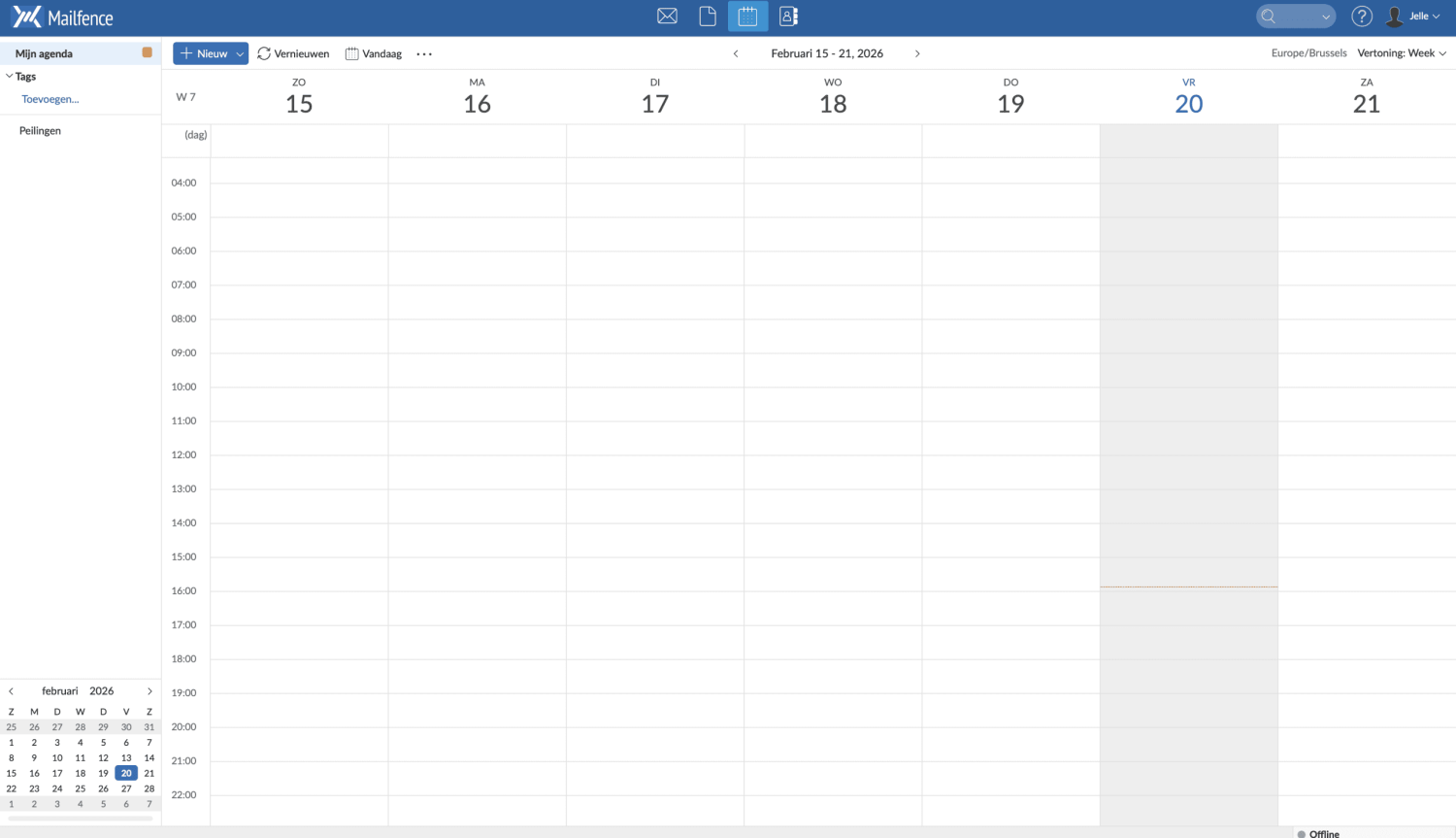Expand the Nieuw button dropdown arrow
This screenshot has width=1456, height=838.
pos(240,54)
